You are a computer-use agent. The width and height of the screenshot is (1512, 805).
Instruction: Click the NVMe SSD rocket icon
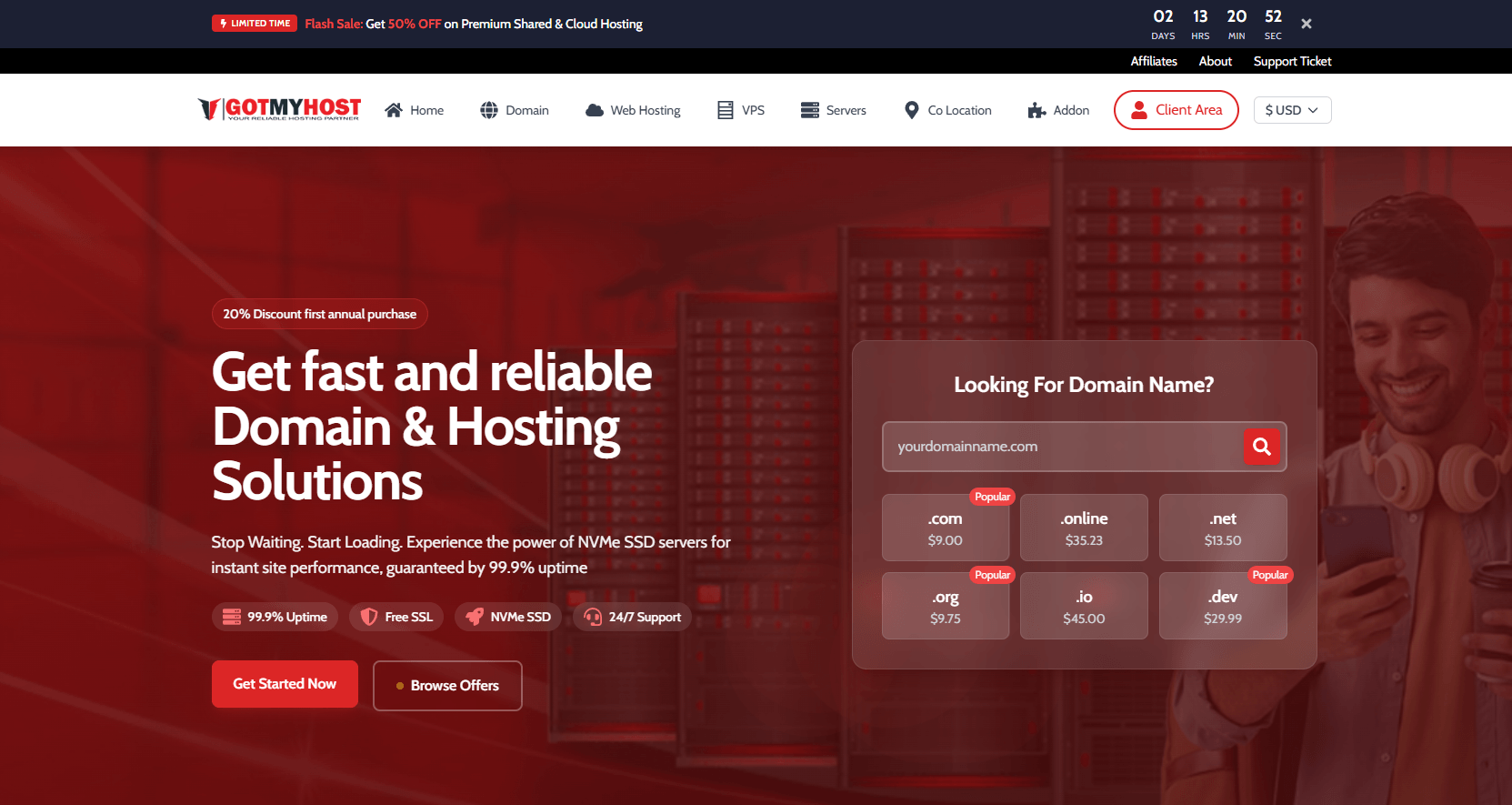[475, 617]
